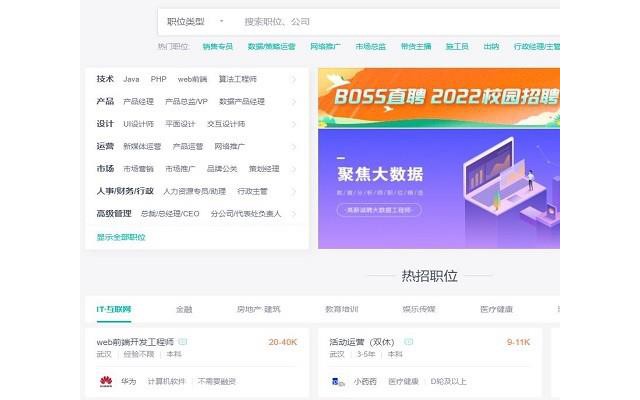Select 市场营销 under 市场
This screenshot has width=640, height=400.
(138, 169)
